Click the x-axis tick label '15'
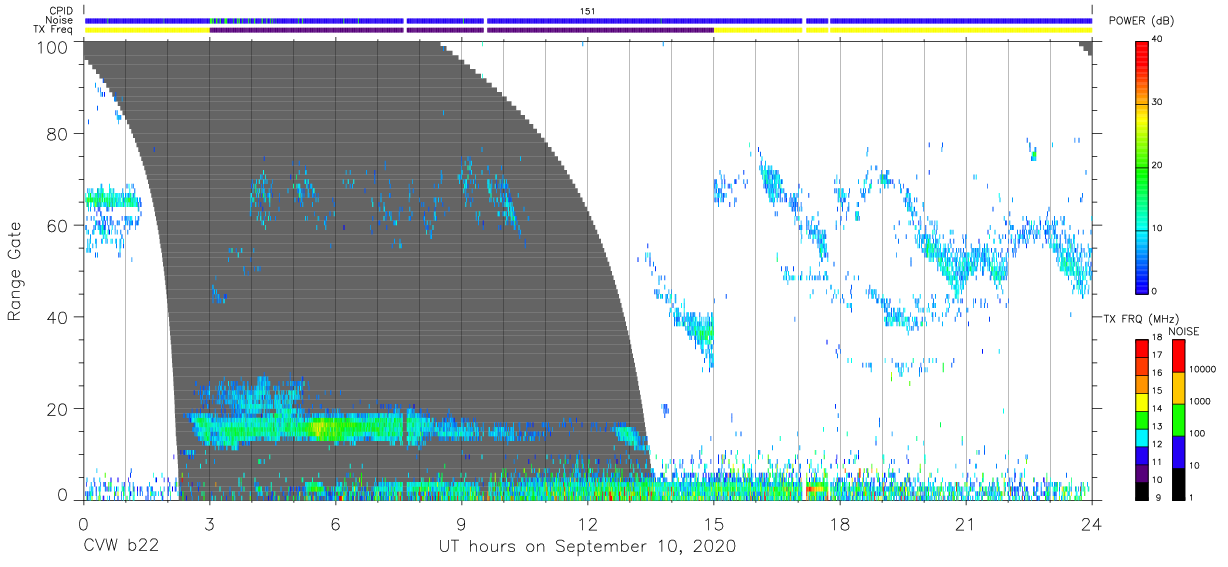 click(x=713, y=524)
